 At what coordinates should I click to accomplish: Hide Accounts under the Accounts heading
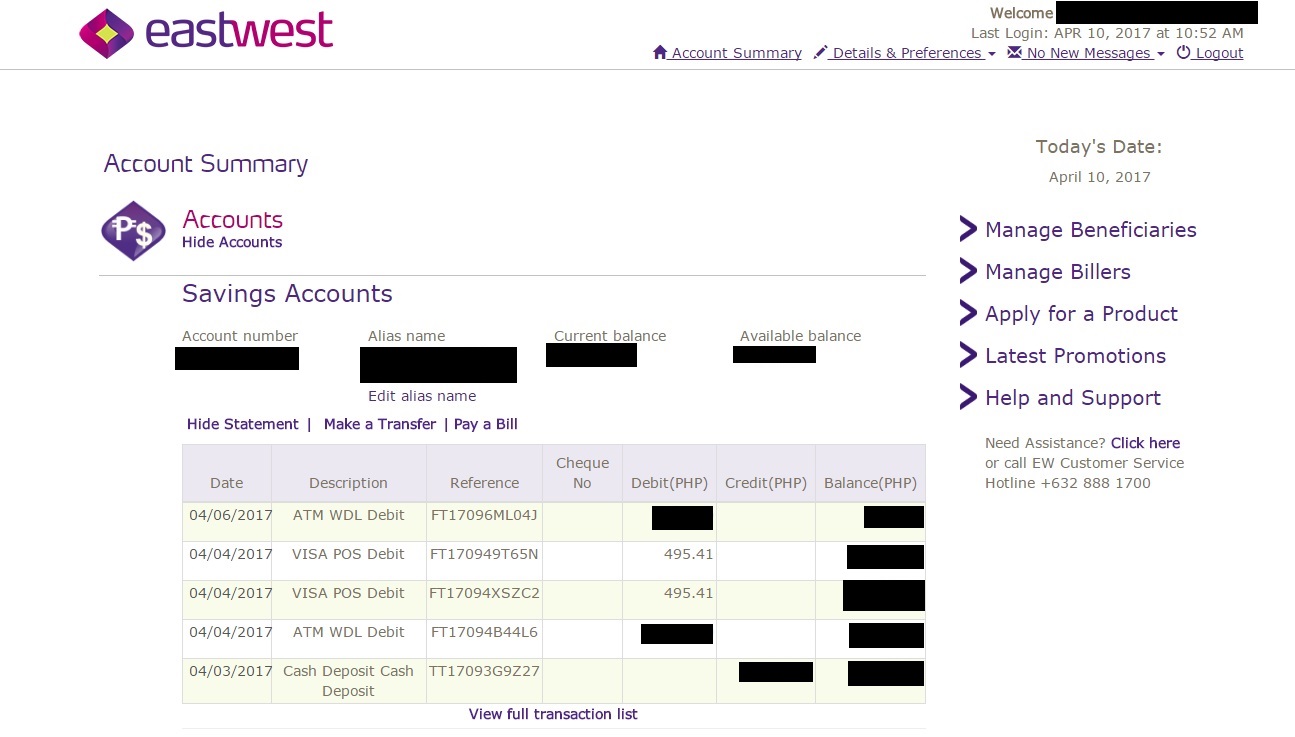pyautogui.click(x=232, y=242)
